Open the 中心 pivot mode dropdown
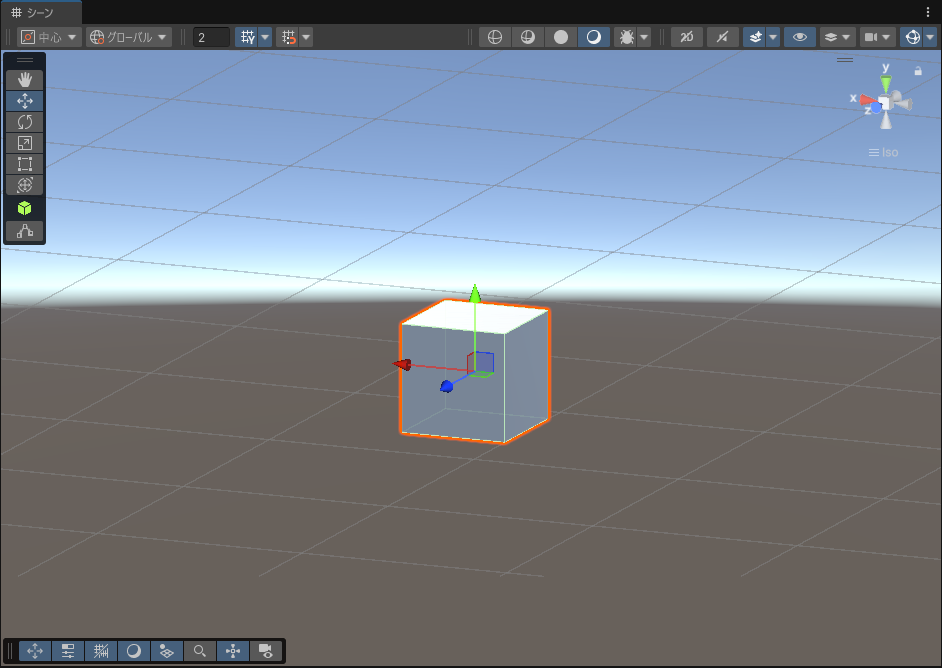 click(x=49, y=37)
